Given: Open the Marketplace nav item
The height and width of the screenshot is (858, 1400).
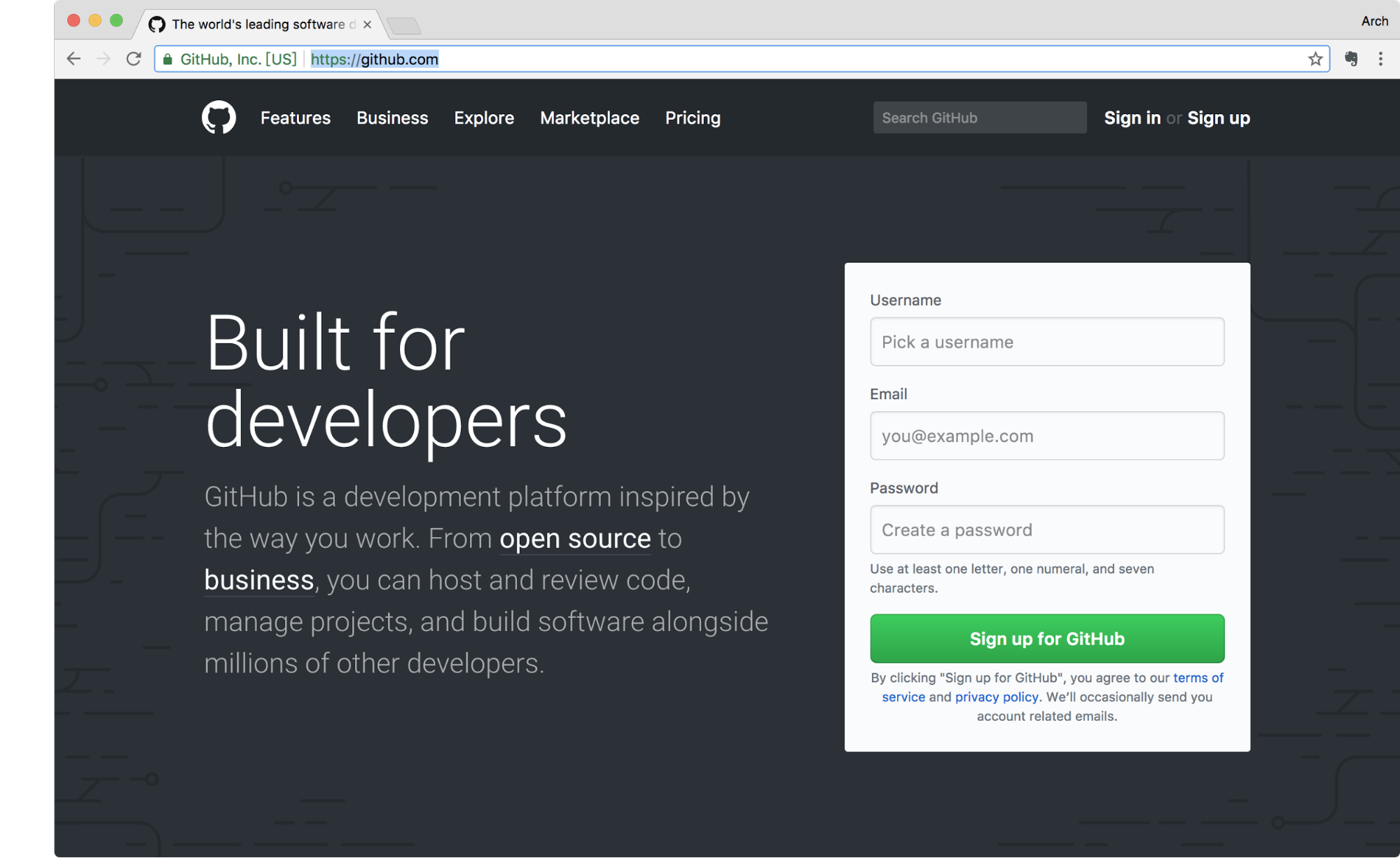Looking at the screenshot, I should pos(590,118).
